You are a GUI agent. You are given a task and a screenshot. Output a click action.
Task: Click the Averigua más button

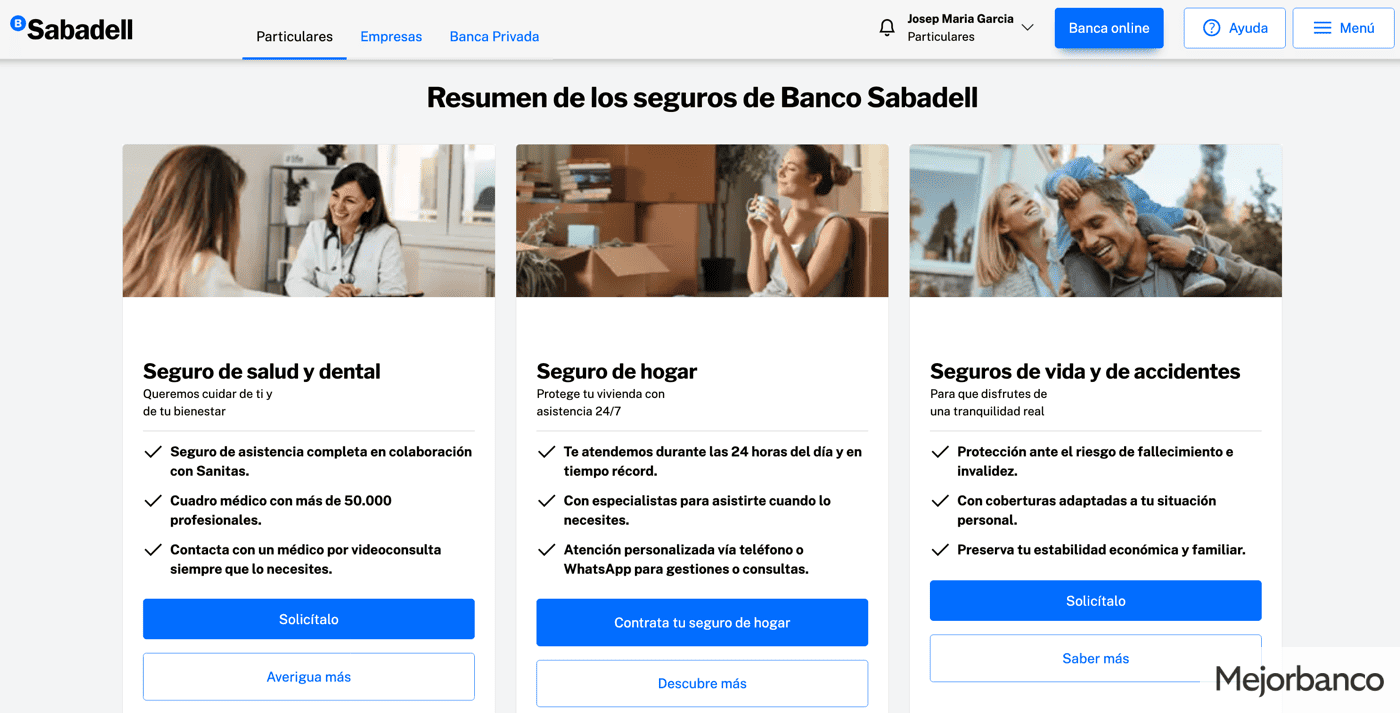[x=308, y=677]
